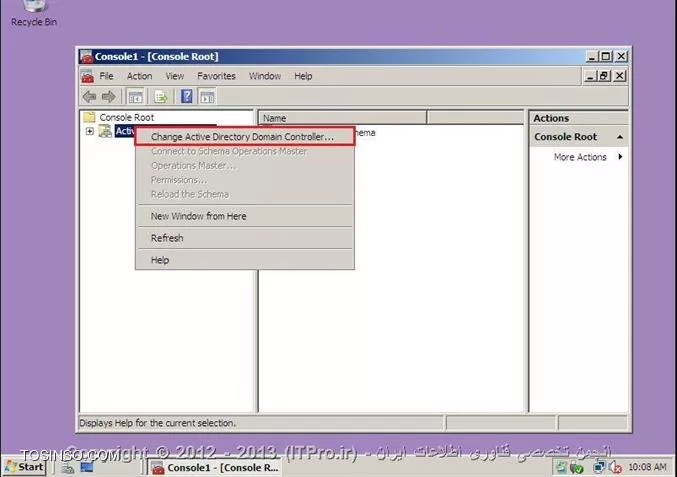Click the Export List toolbar icon
The height and width of the screenshot is (477, 677).
pyautogui.click(x=161, y=97)
